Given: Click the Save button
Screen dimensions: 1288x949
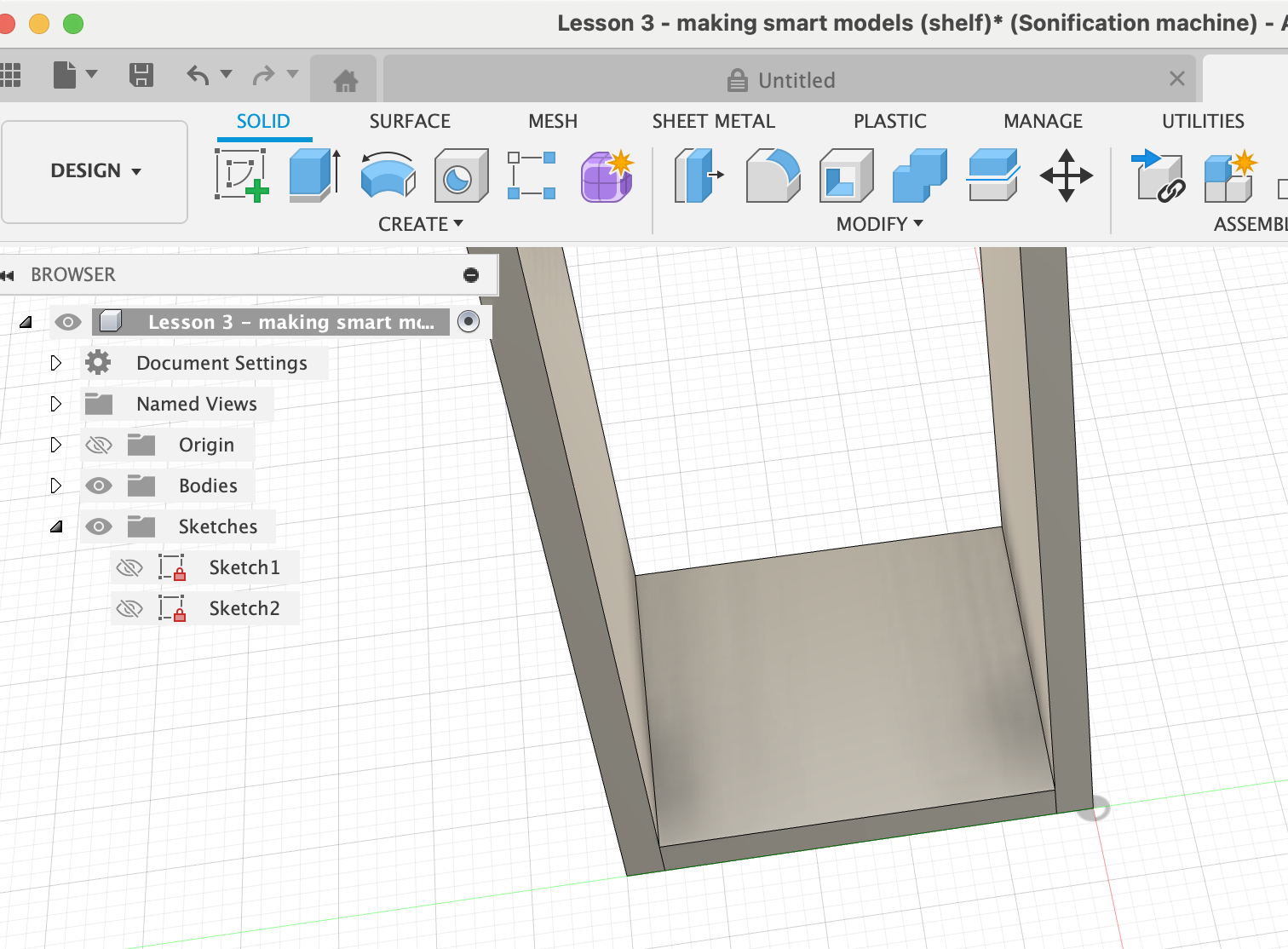Looking at the screenshot, I should pyautogui.click(x=141, y=75).
